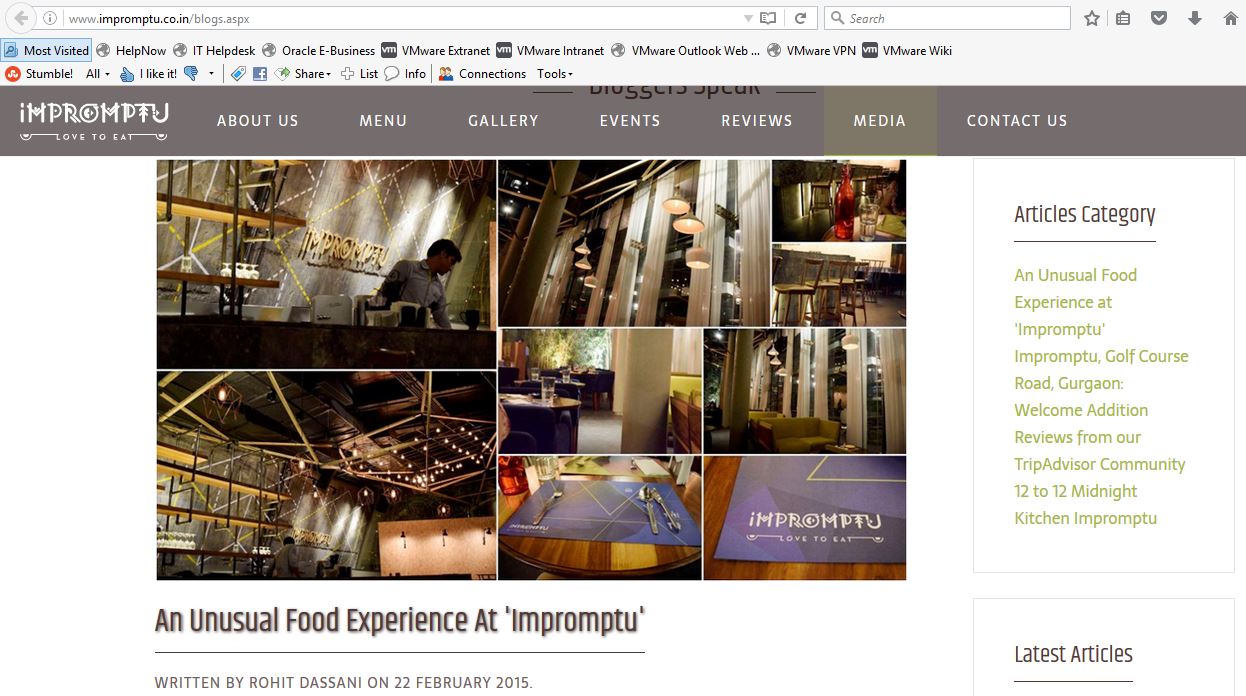Go to browser home page icon

pyautogui.click(x=1231, y=18)
